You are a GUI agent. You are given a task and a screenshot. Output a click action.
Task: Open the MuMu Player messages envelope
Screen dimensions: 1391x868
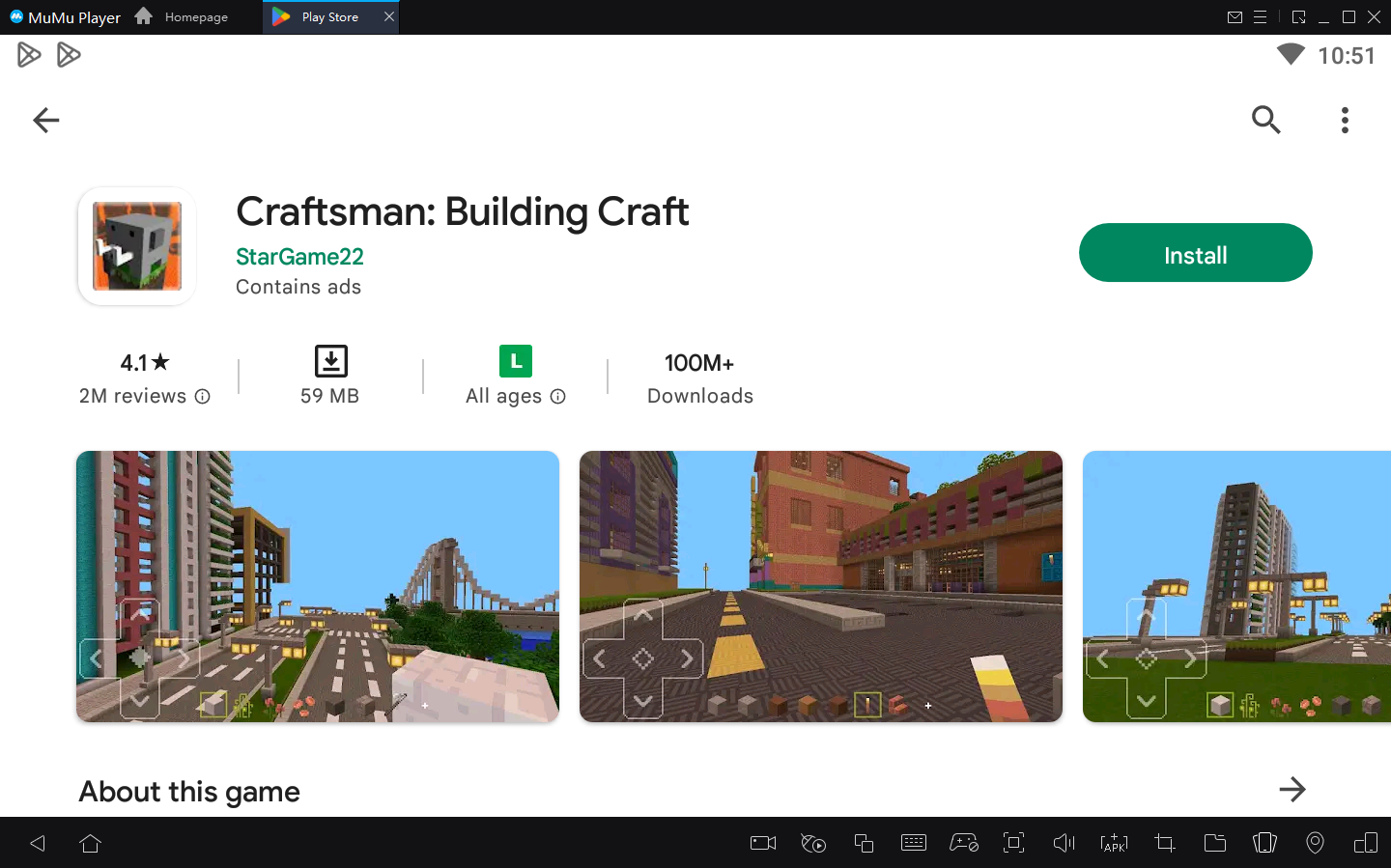pyautogui.click(x=1235, y=16)
